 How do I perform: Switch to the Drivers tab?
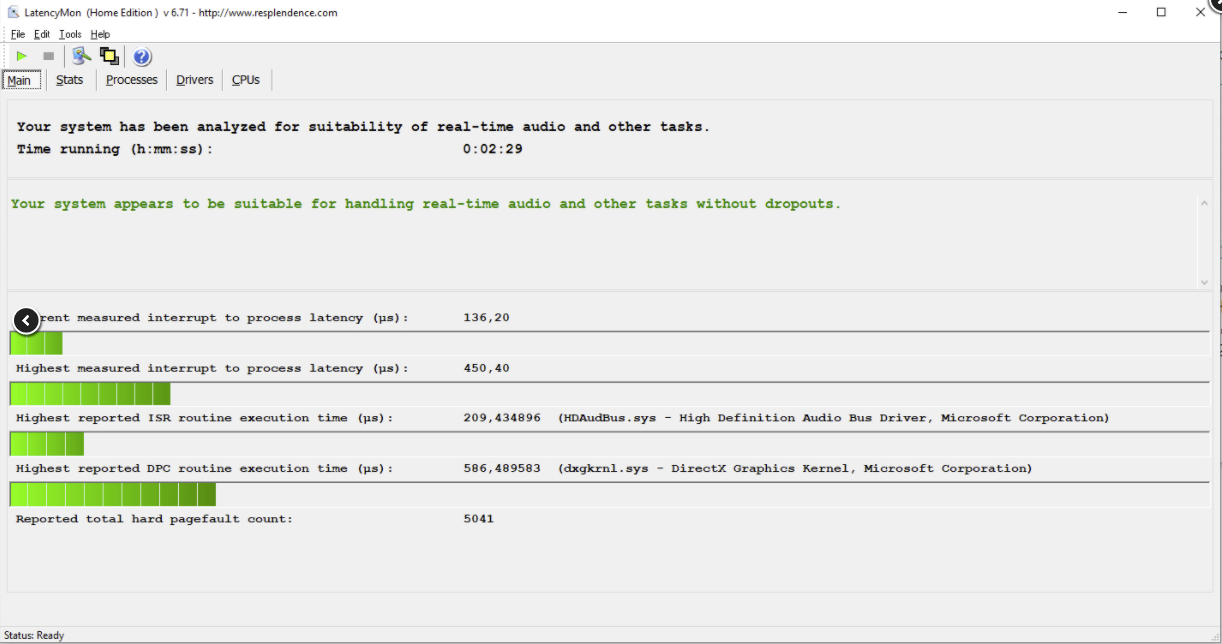coord(195,80)
